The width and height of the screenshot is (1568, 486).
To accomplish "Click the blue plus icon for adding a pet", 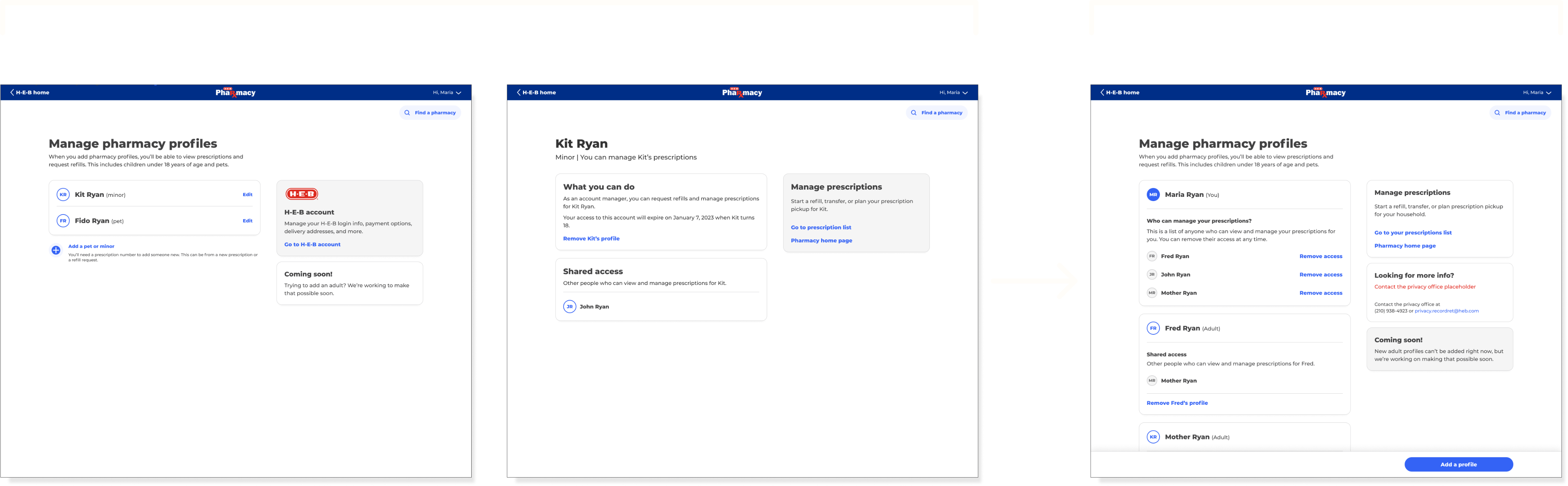I will pos(56,250).
